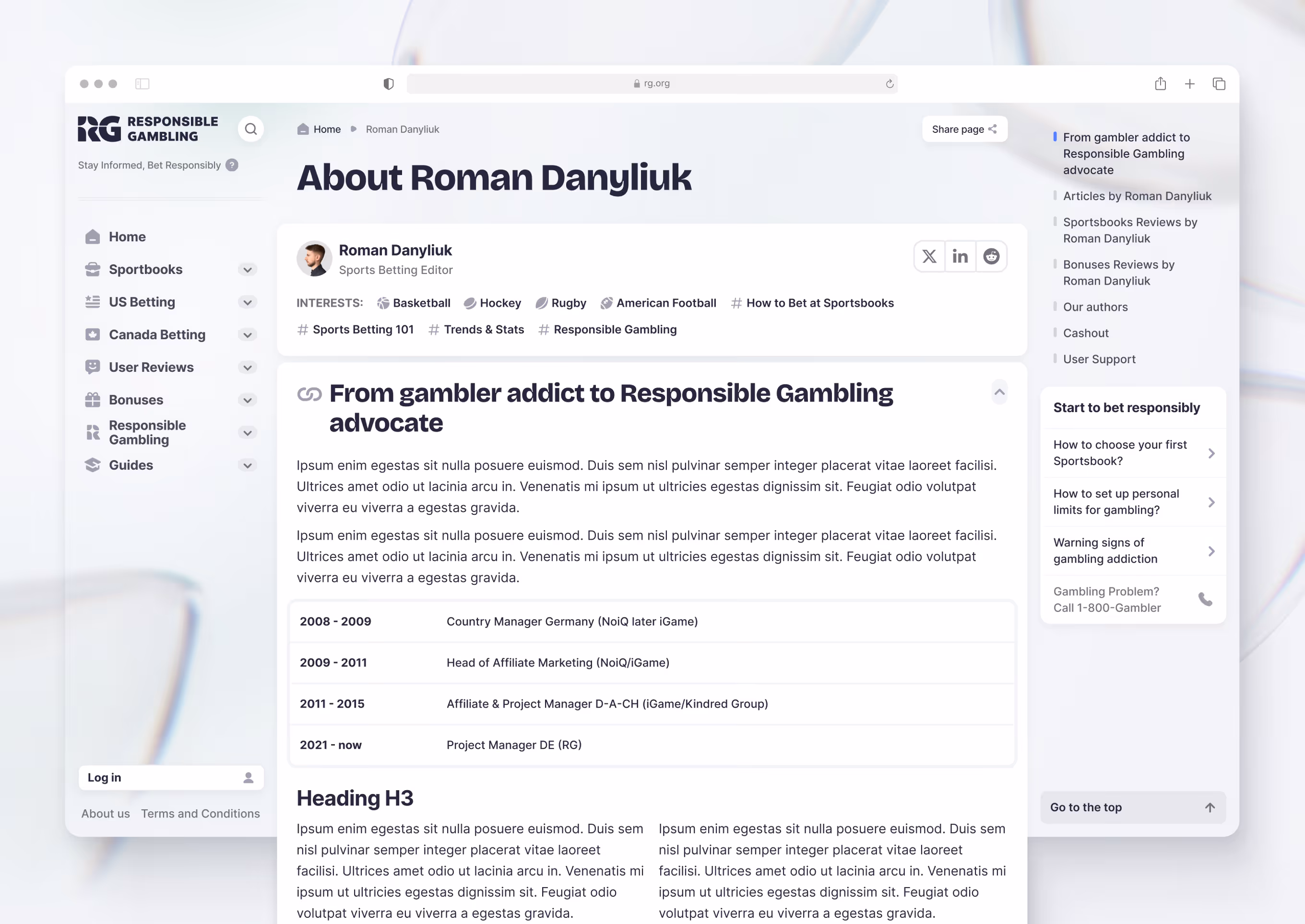Open Home in the left sidebar

pyautogui.click(x=127, y=237)
